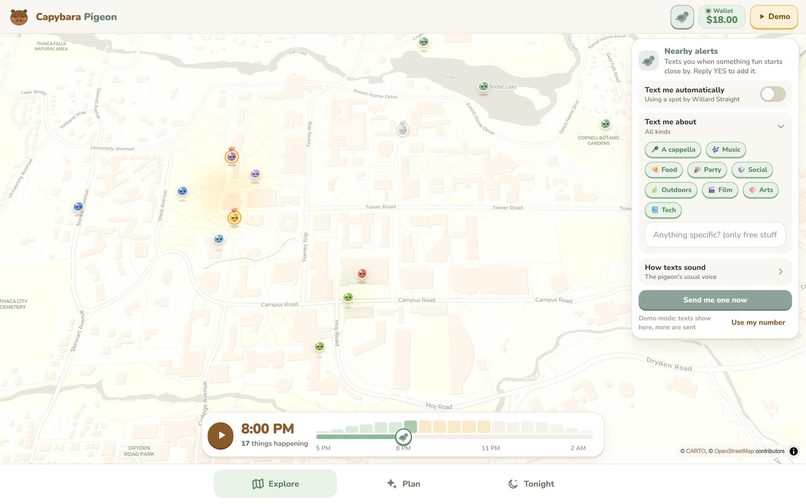Select the topmost green map marker
The image size is (806, 504).
pyautogui.click(x=423, y=42)
